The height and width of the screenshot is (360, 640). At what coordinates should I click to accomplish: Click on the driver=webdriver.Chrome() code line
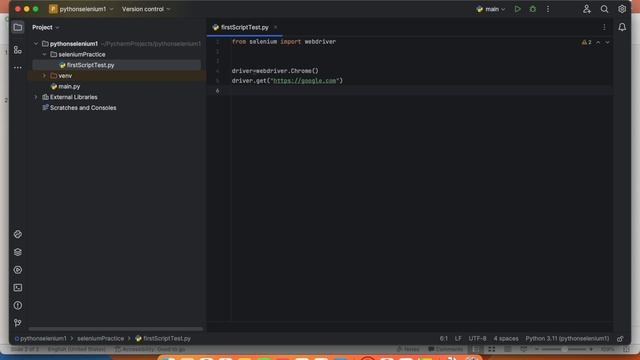pyautogui.click(x=275, y=71)
